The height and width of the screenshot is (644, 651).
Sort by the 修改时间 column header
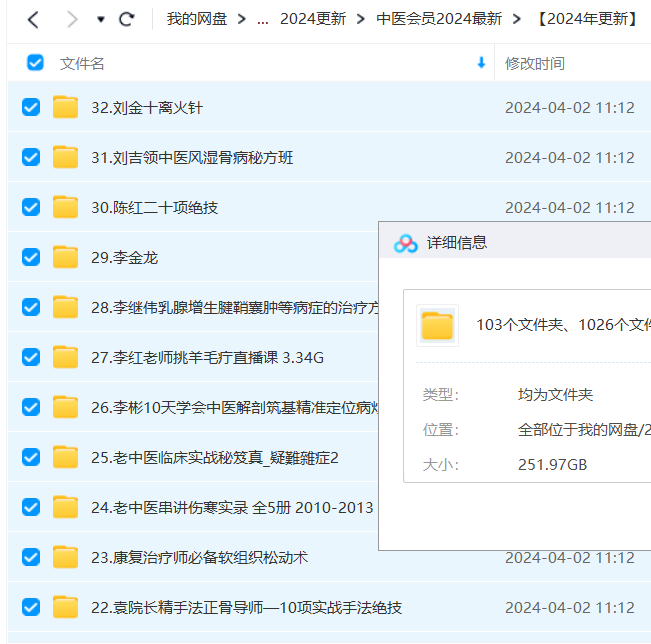535,63
